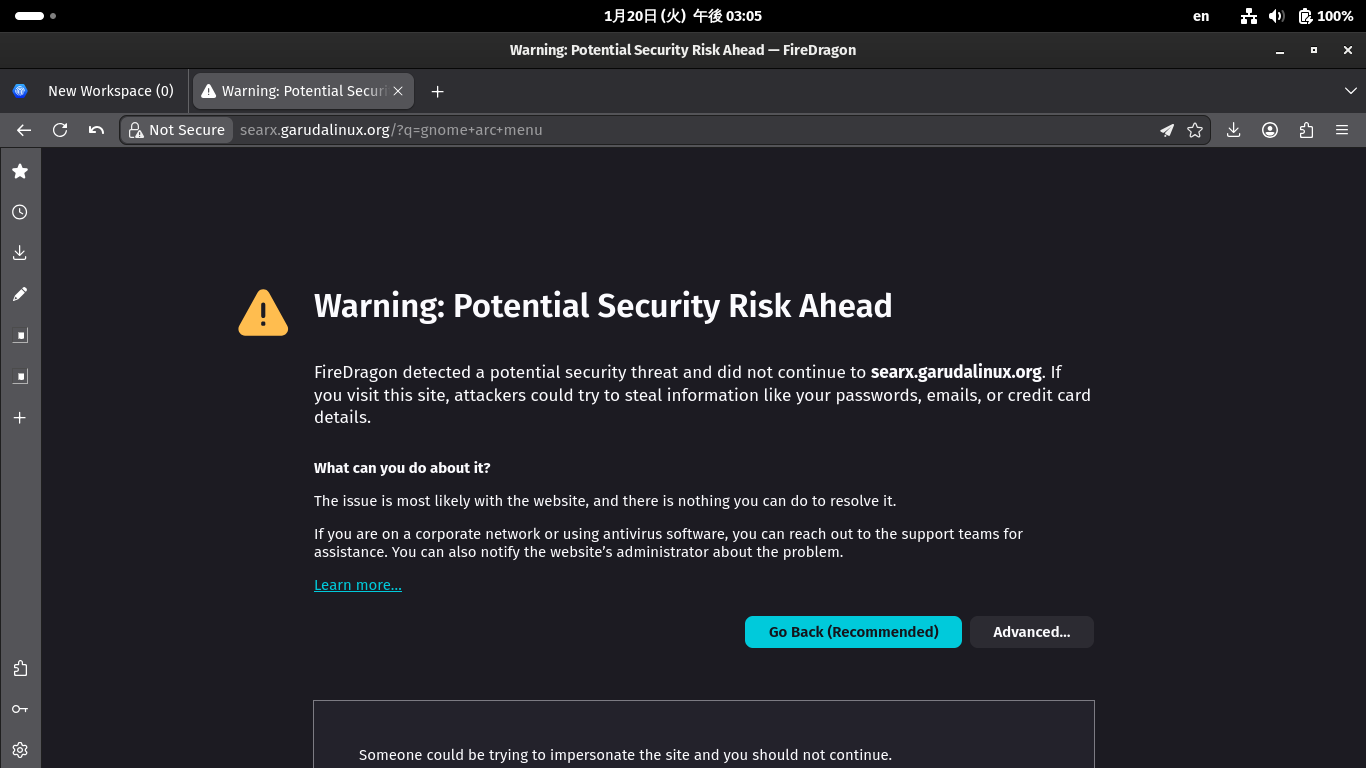The image size is (1366, 768).
Task: Open the account profile icon in toolbar
Action: pyautogui.click(x=1270, y=130)
